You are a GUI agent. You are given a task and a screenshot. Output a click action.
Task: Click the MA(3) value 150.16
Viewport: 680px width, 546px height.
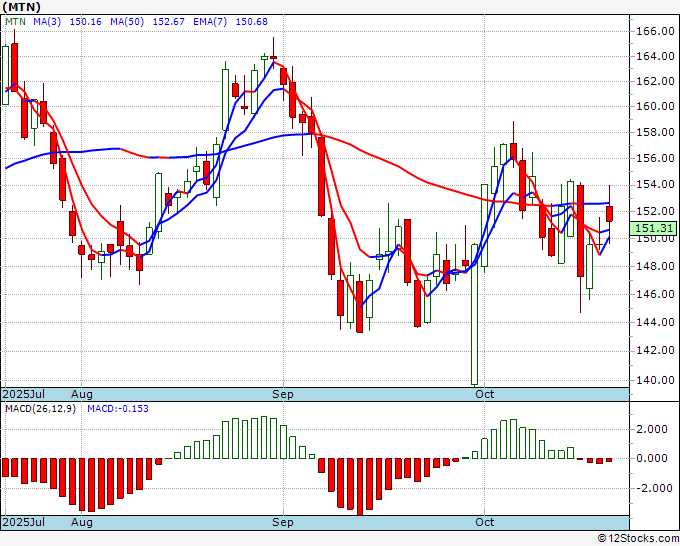tap(85, 21)
